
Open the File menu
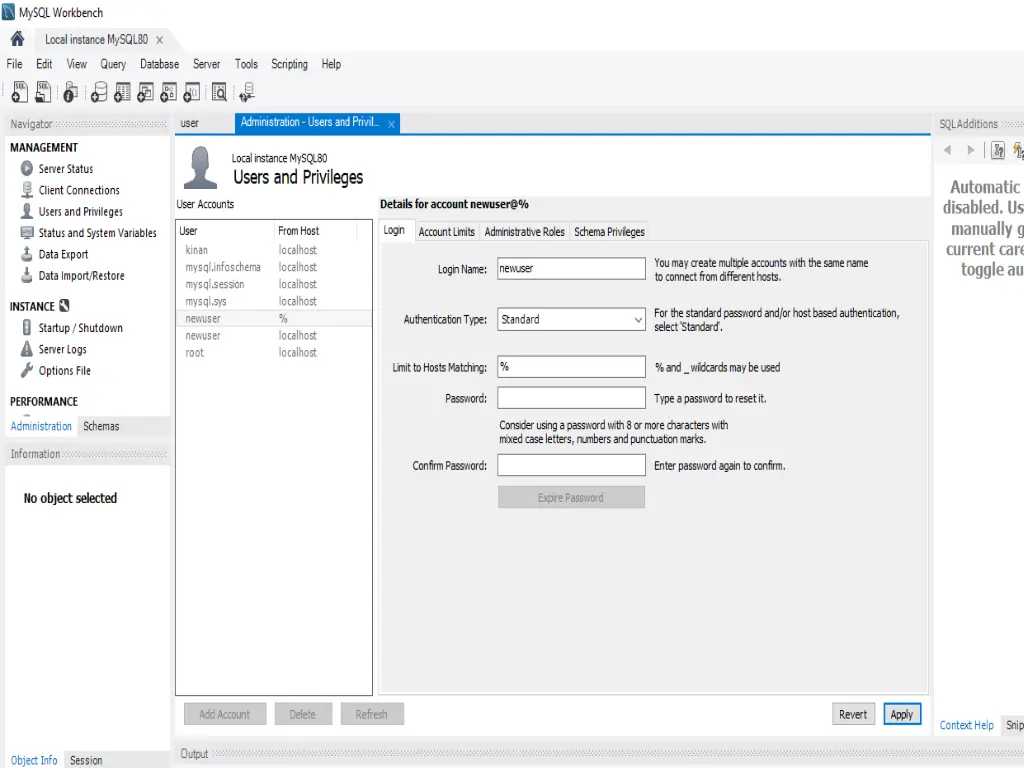pos(14,64)
